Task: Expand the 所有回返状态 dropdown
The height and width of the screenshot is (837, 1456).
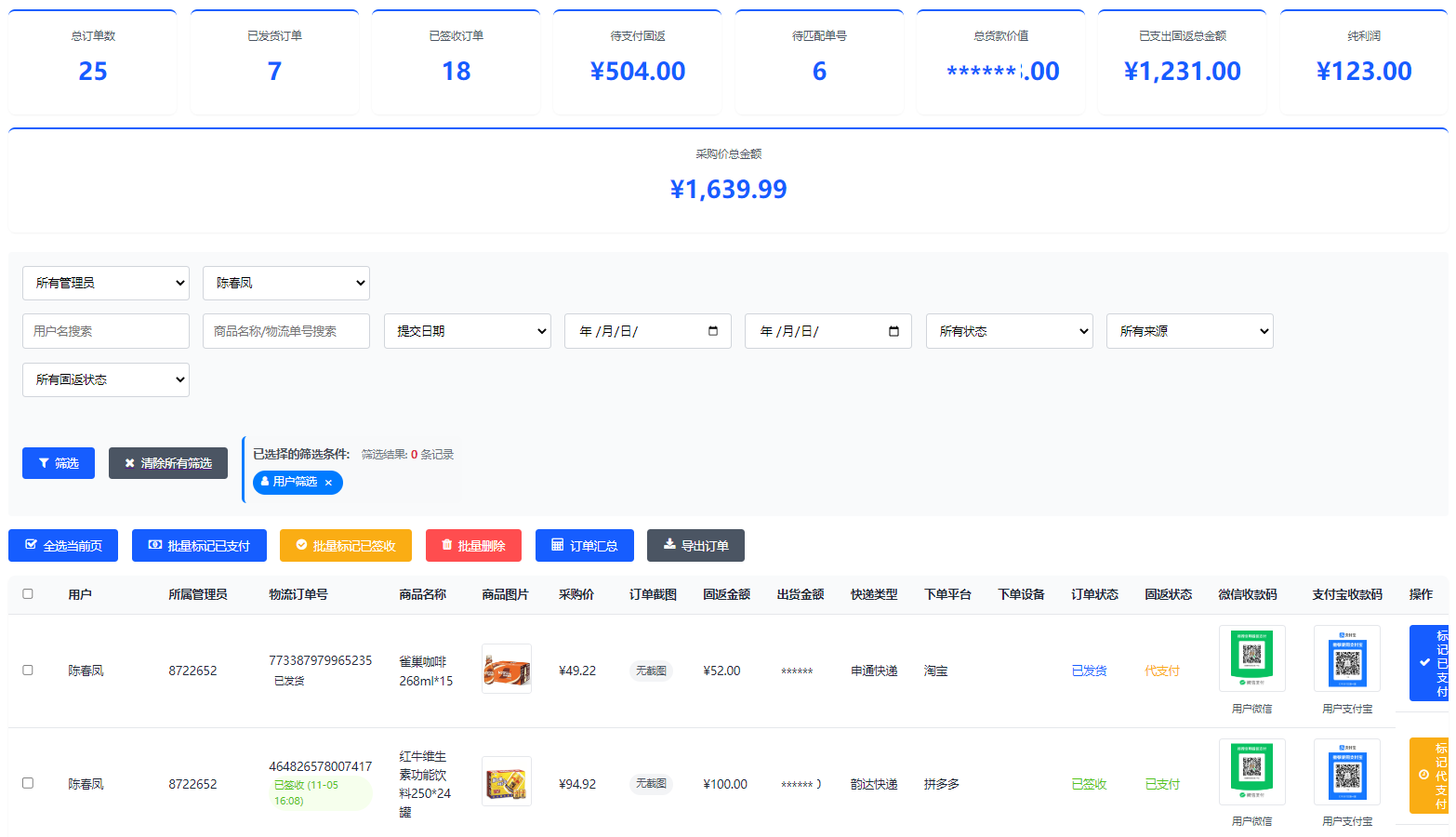Action: click(x=106, y=379)
